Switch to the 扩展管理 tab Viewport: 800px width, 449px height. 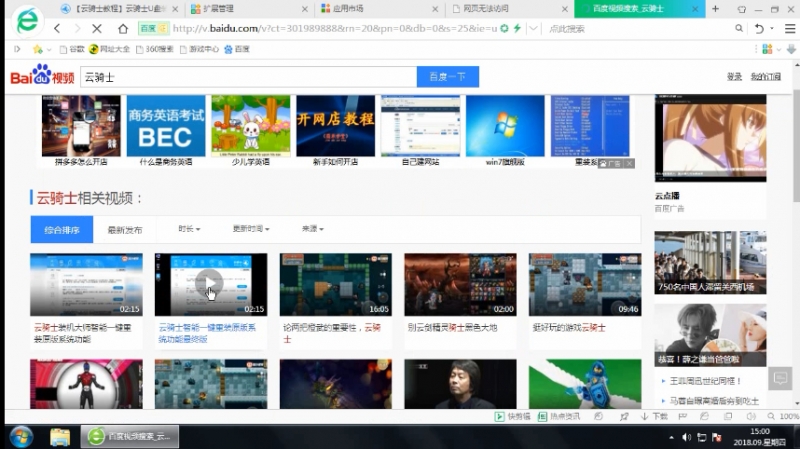point(248,9)
